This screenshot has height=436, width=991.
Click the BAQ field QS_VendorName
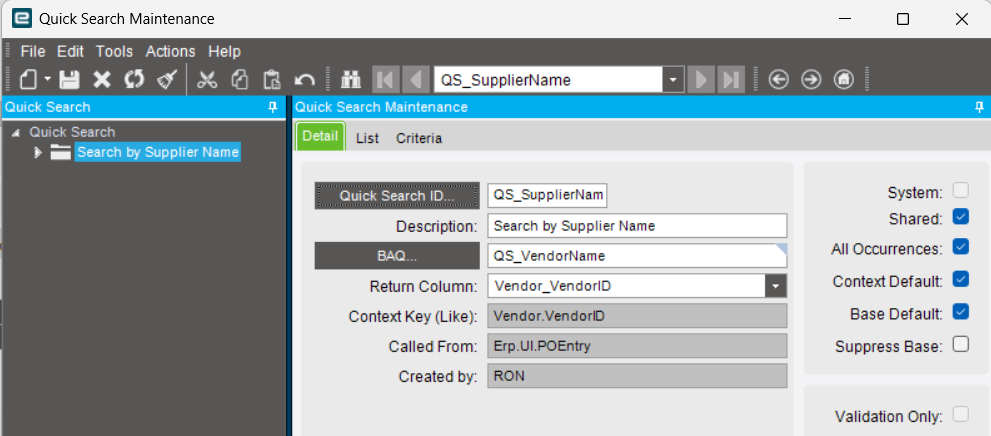637,256
